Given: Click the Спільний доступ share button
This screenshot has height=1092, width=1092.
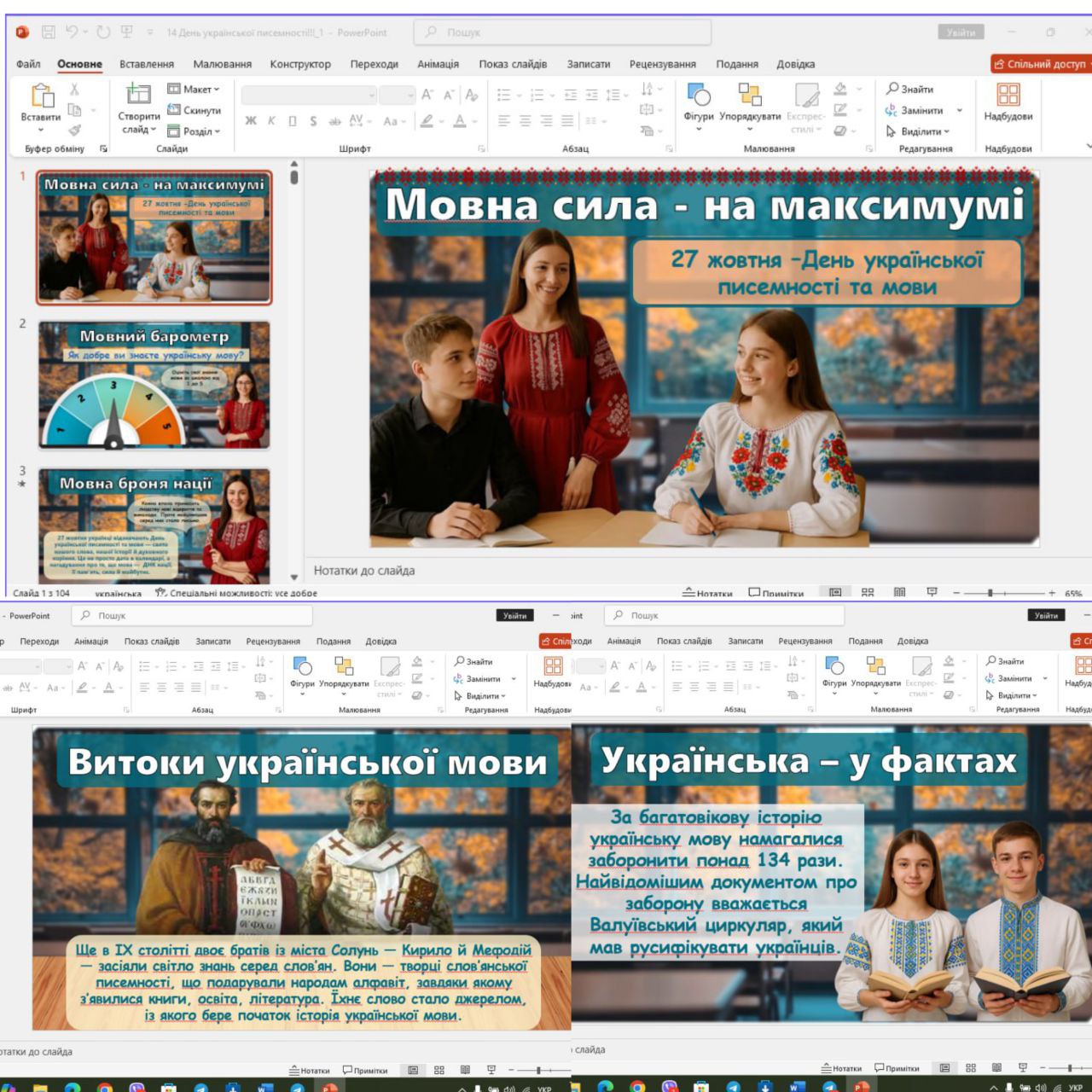Looking at the screenshot, I should (x=1040, y=64).
